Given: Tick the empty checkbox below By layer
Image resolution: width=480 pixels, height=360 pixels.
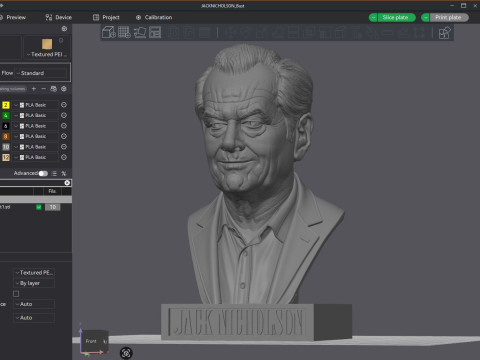Looking at the screenshot, I should click(x=16, y=293).
